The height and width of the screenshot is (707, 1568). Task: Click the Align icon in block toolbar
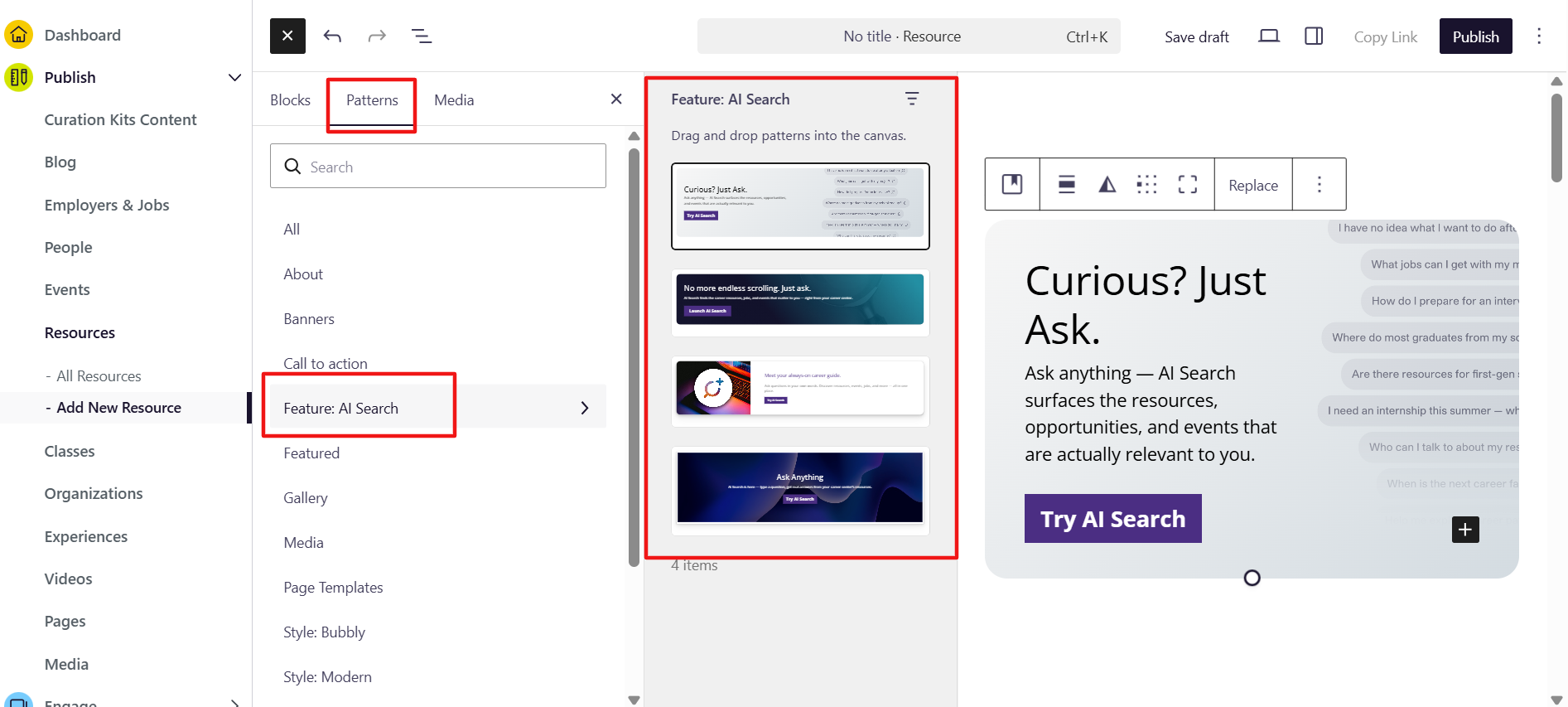[1067, 184]
